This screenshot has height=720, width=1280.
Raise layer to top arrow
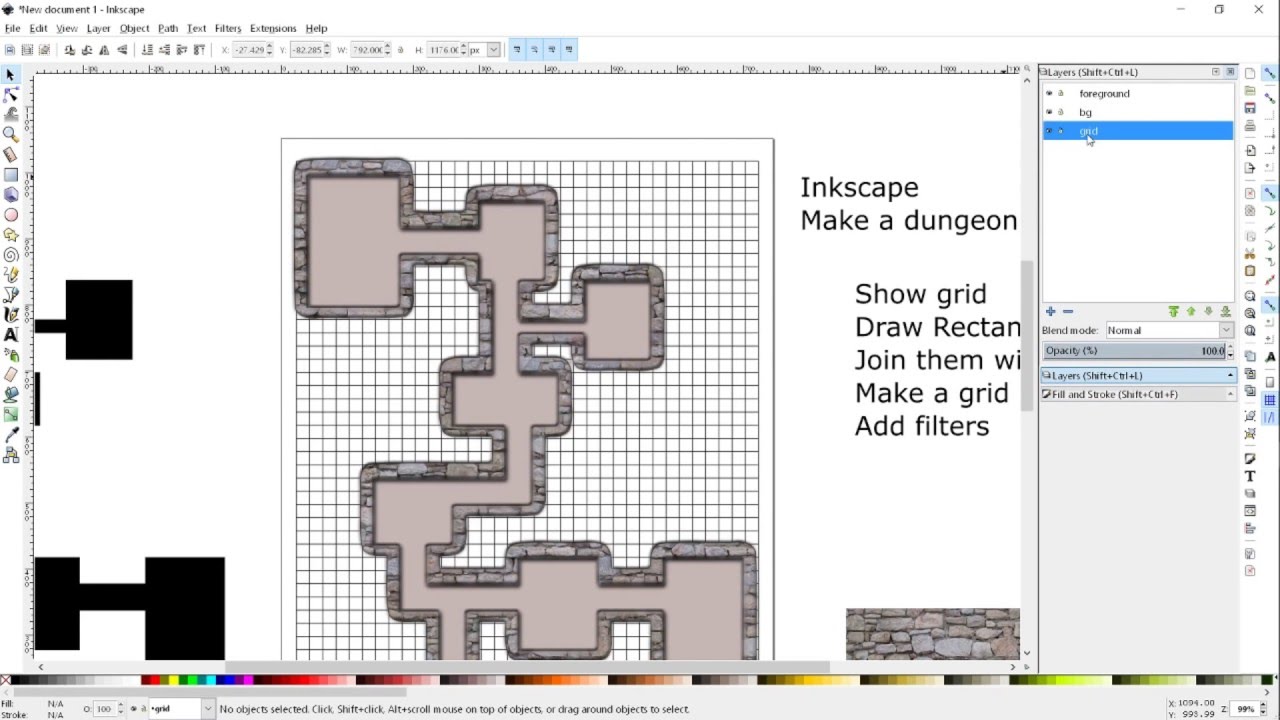(1174, 312)
